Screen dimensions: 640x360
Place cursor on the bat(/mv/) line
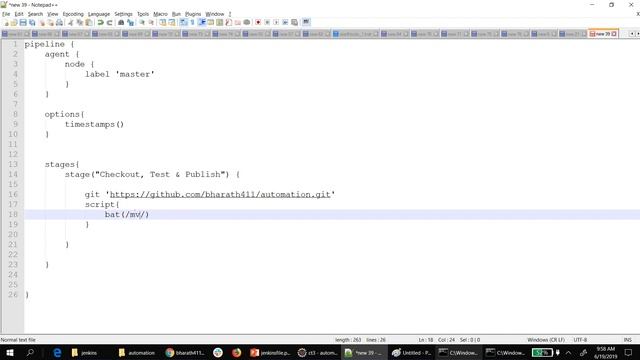[332, 214]
